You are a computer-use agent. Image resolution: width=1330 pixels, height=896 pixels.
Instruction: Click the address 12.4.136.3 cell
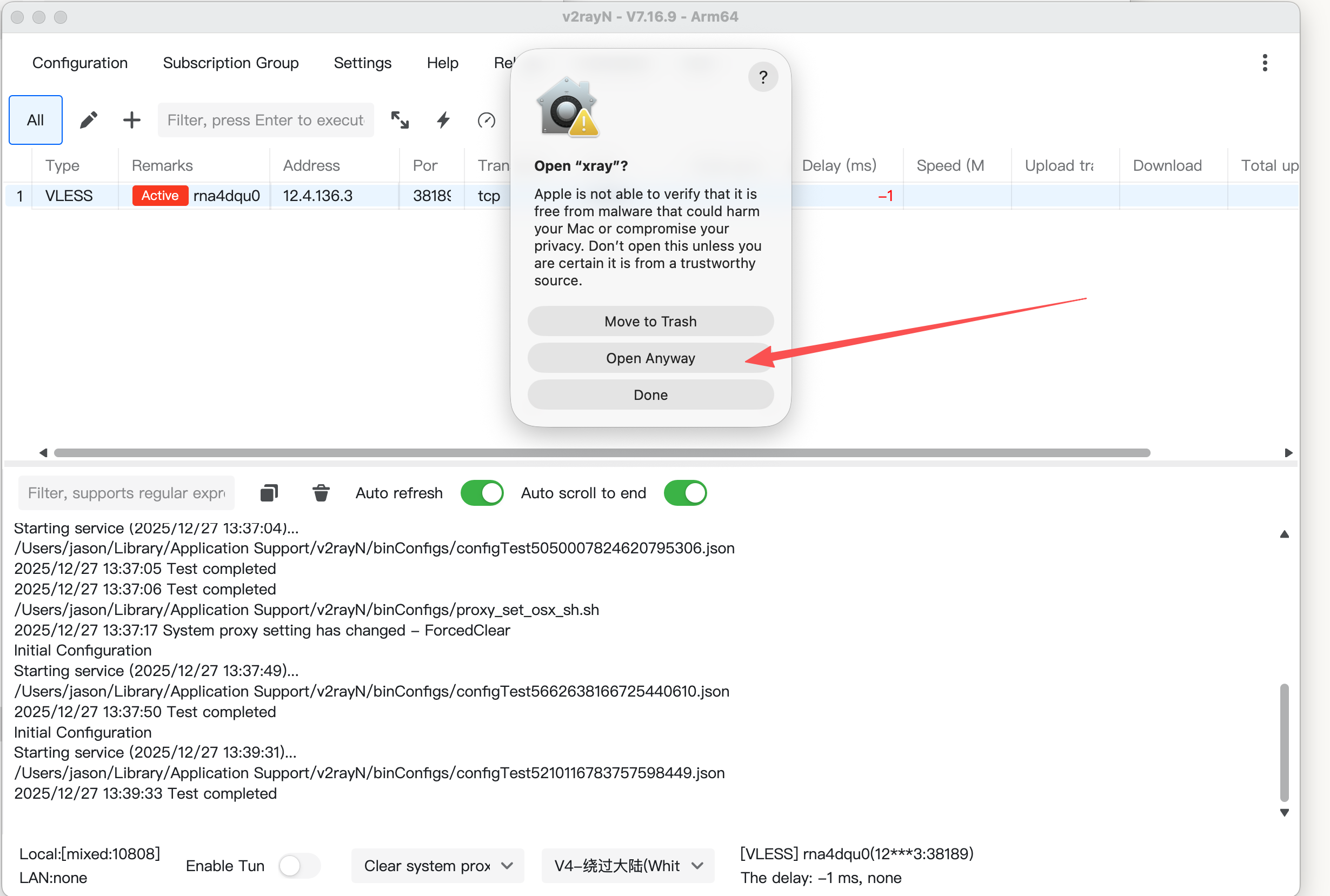point(334,196)
